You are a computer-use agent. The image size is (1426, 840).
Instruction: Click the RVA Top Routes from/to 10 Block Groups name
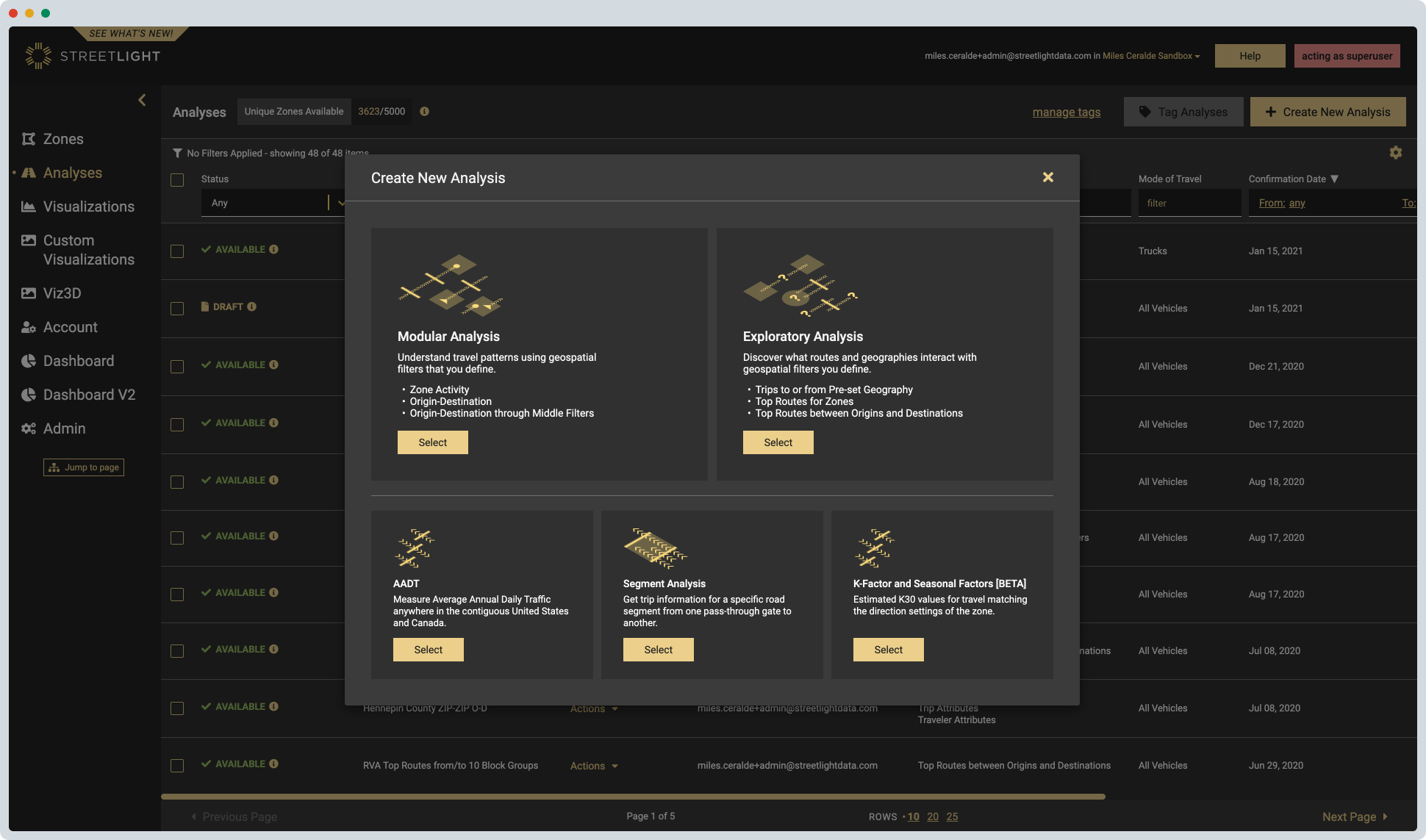click(450, 766)
